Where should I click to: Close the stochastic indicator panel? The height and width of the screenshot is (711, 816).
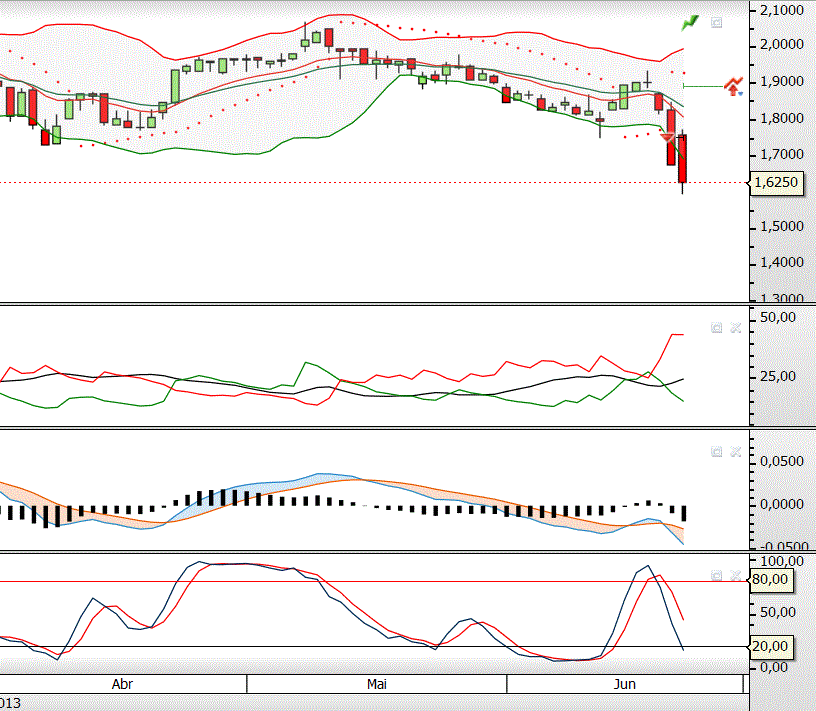click(x=735, y=576)
